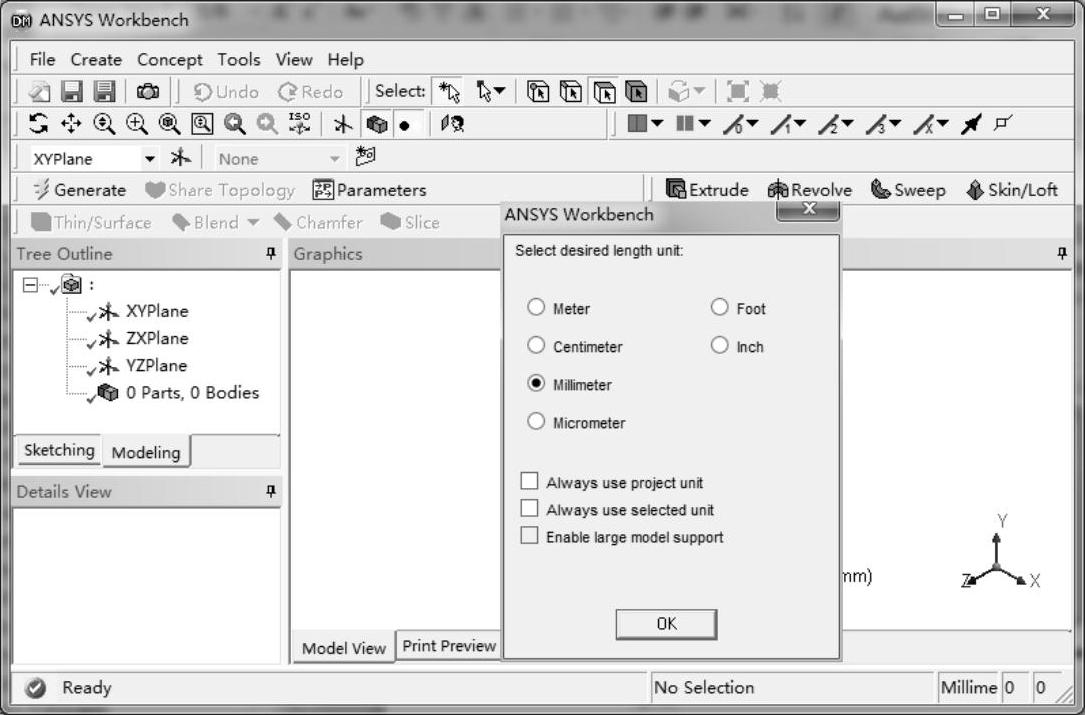Click the Save Project icon
Screen dimensions: 1085x715
click(x=72, y=92)
